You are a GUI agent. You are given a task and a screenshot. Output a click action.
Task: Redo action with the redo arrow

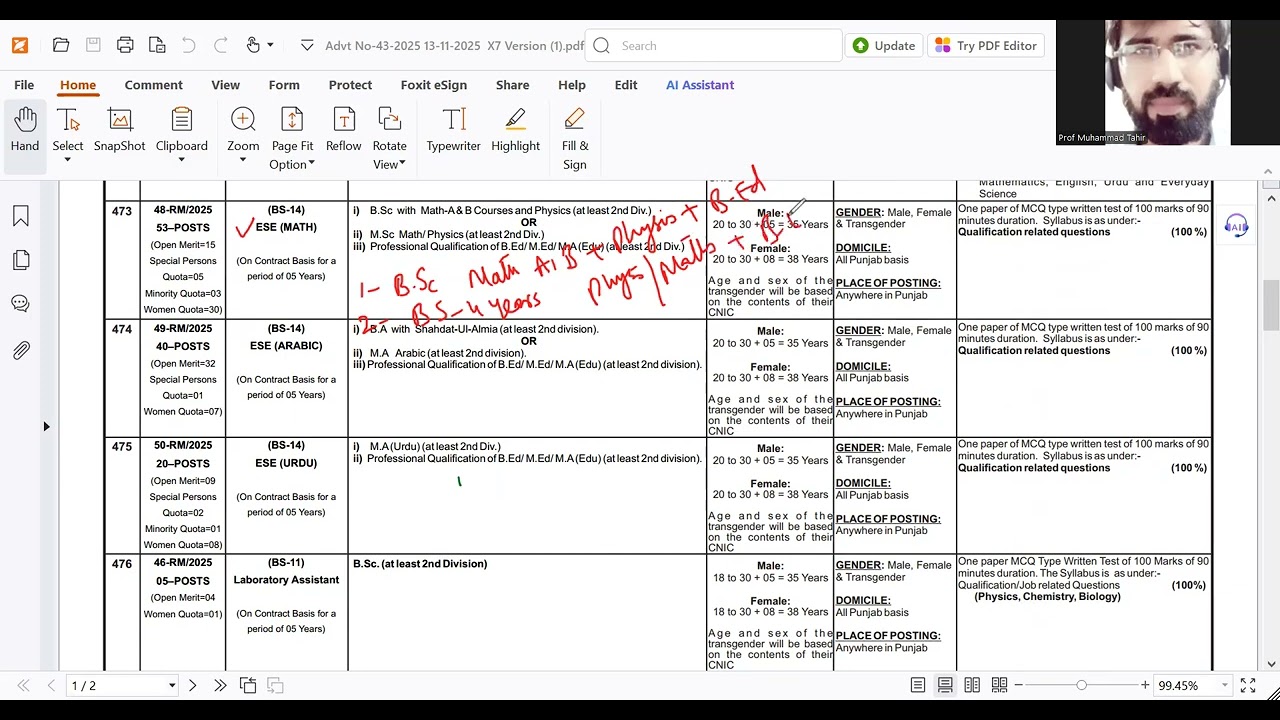(221, 45)
